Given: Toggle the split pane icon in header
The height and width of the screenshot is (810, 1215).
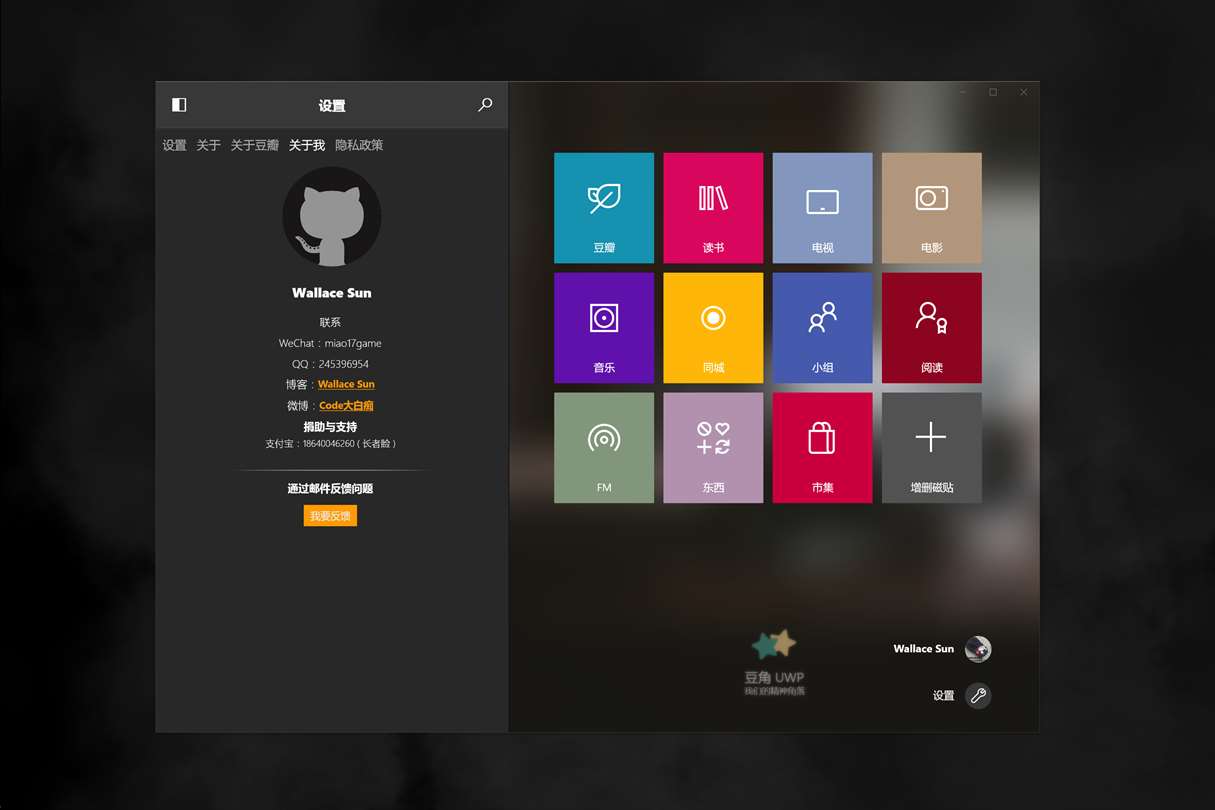Looking at the screenshot, I should coord(179,105).
